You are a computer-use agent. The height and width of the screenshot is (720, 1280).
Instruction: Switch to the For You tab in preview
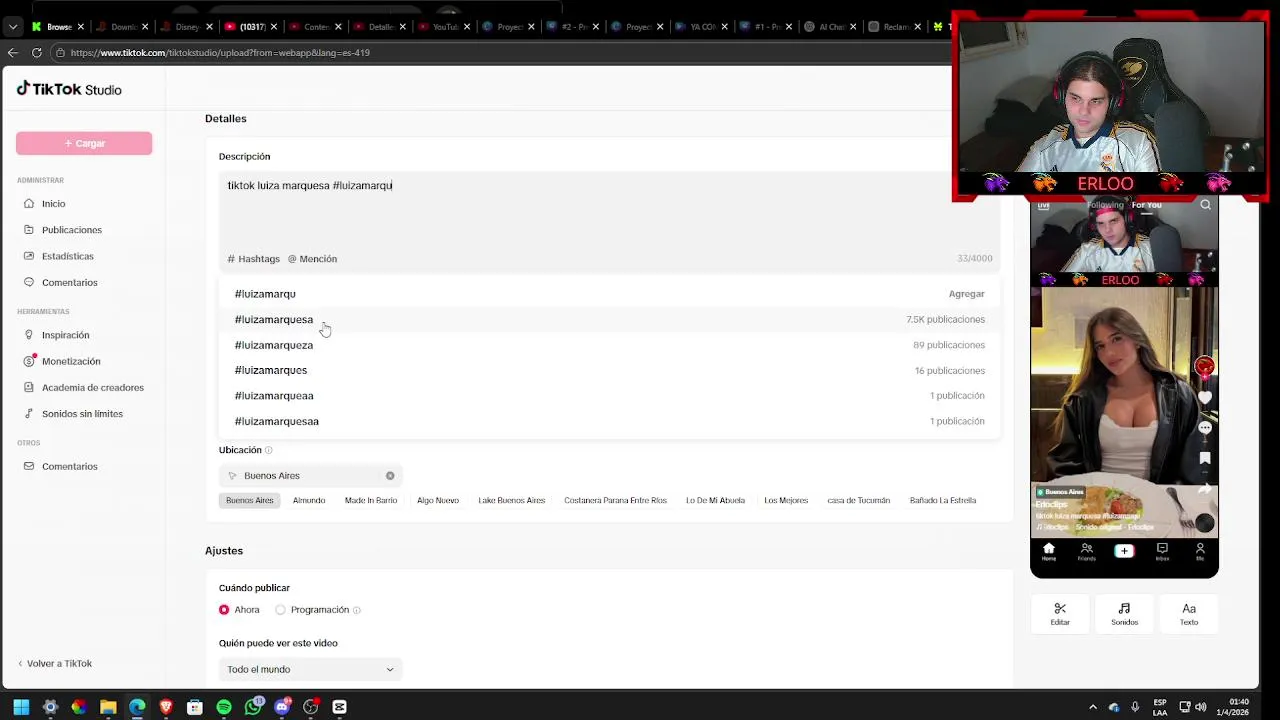pyautogui.click(x=1147, y=205)
